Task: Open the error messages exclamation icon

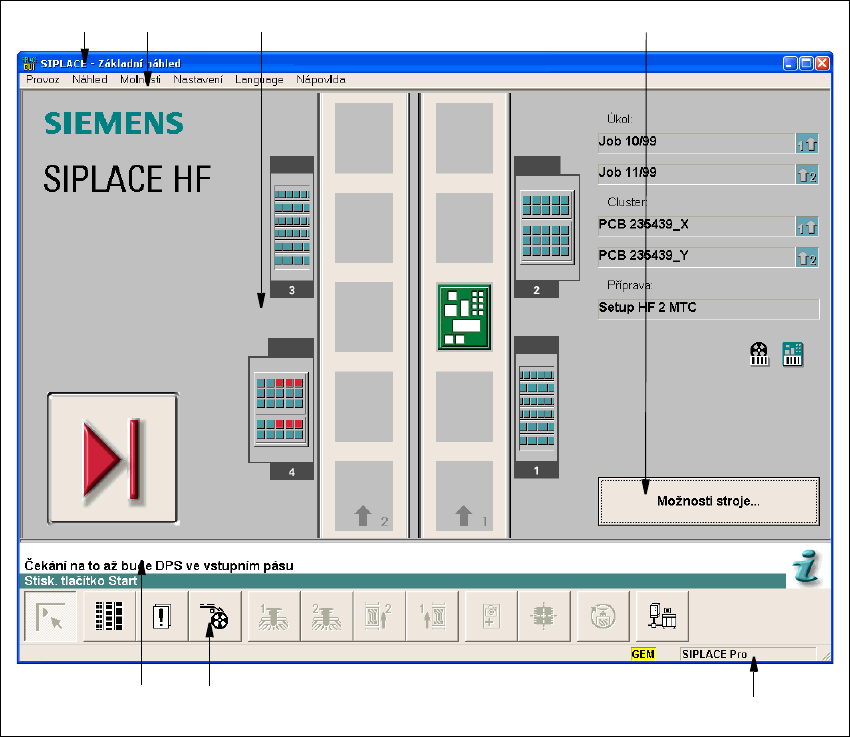Action: tap(162, 616)
